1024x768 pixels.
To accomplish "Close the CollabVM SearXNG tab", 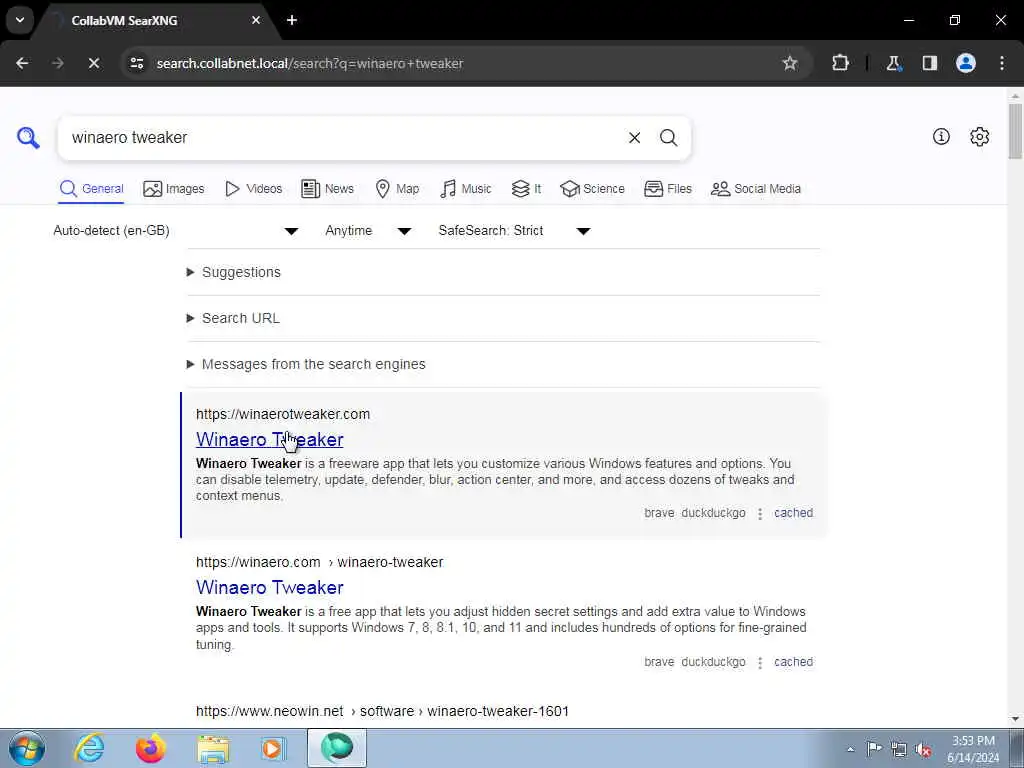I will point(256,20).
